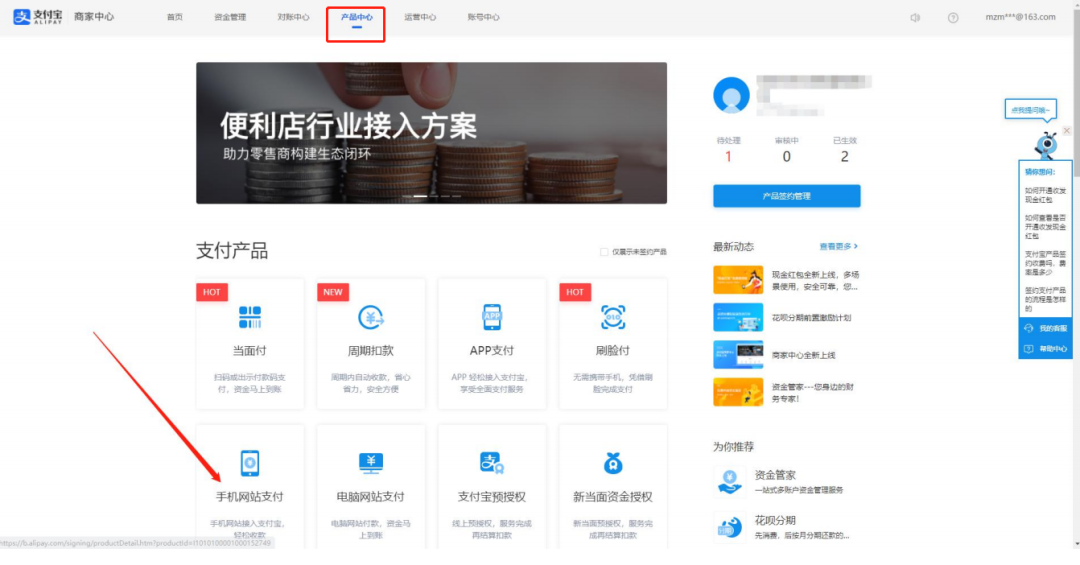Click the APP支付 phone icon
Image resolution: width=1080 pixels, height=565 pixels.
[492, 318]
